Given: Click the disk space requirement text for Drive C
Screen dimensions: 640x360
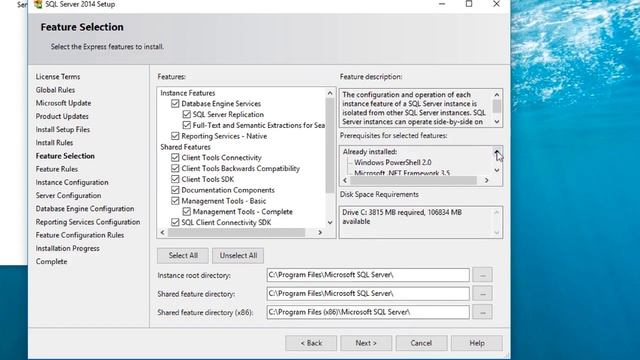Looking at the screenshot, I should pyautogui.click(x=402, y=217).
